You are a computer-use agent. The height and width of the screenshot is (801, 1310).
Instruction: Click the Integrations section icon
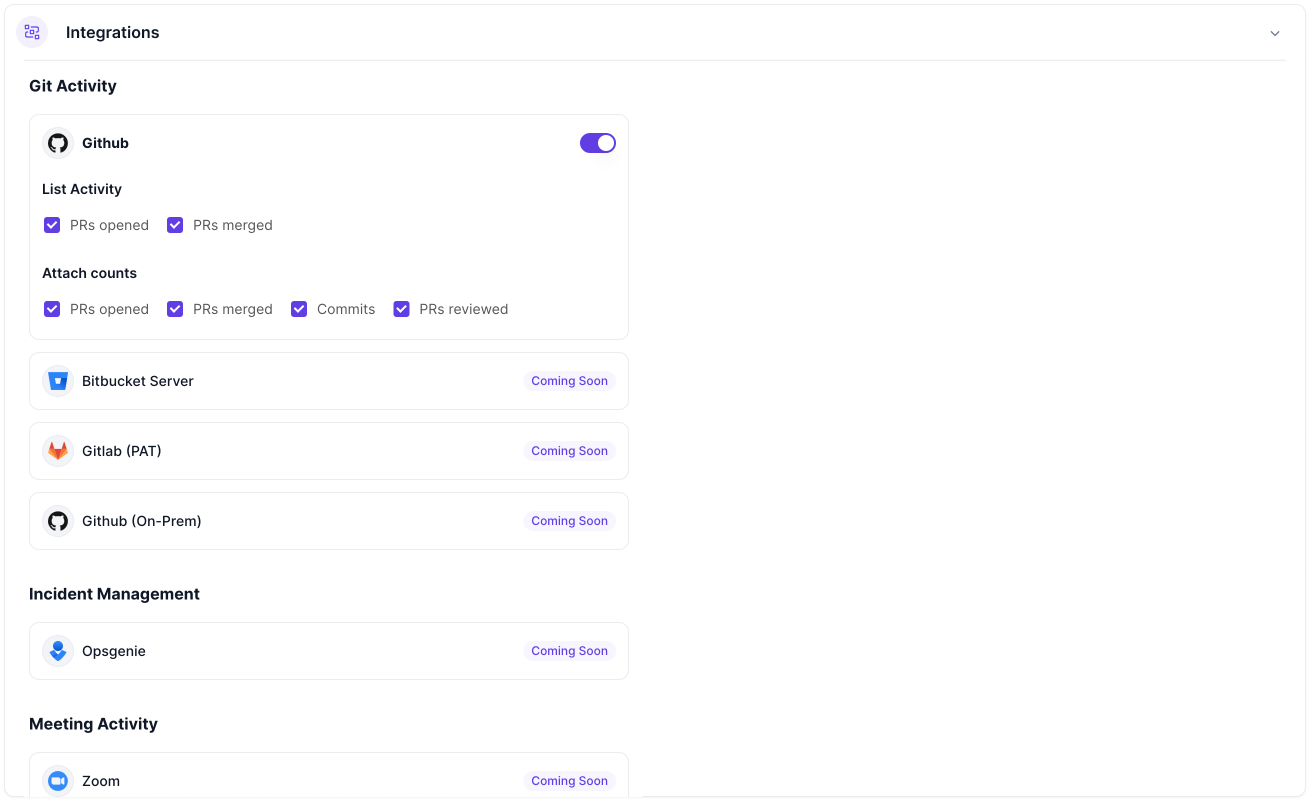pos(32,32)
